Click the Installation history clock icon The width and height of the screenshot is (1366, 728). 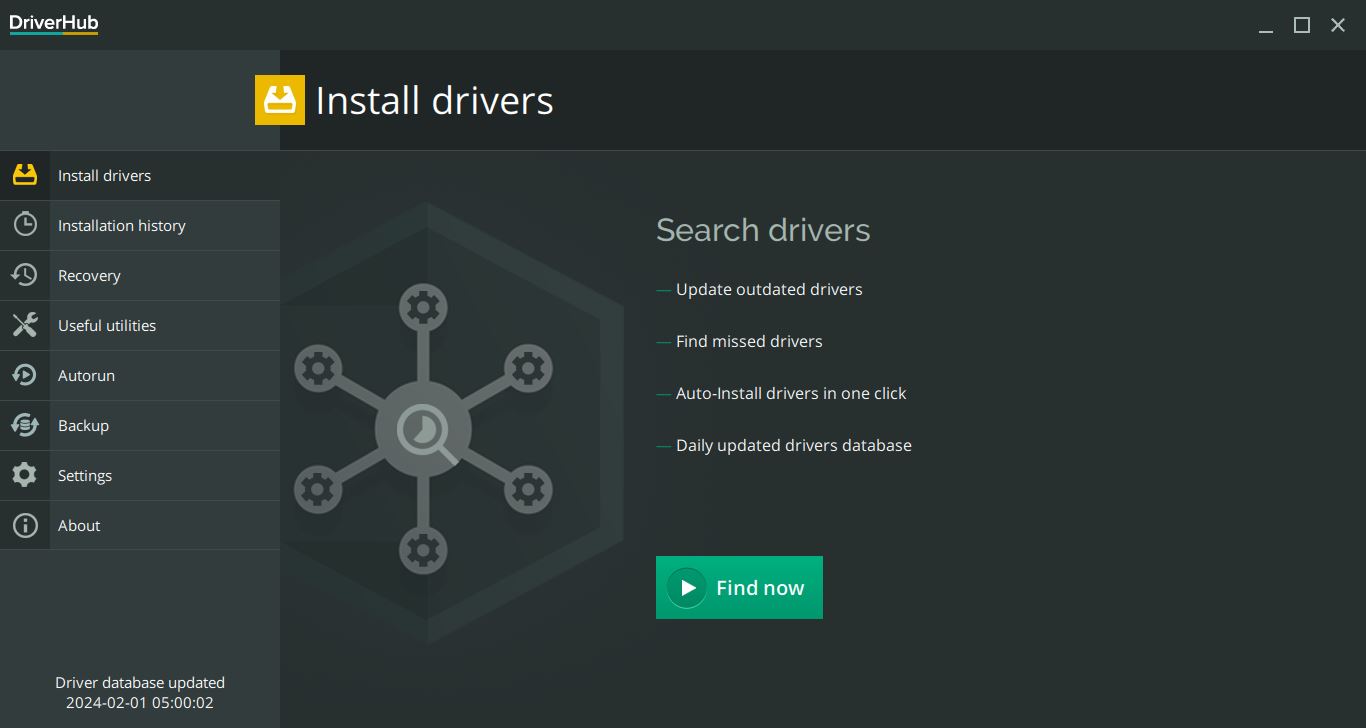coord(25,225)
